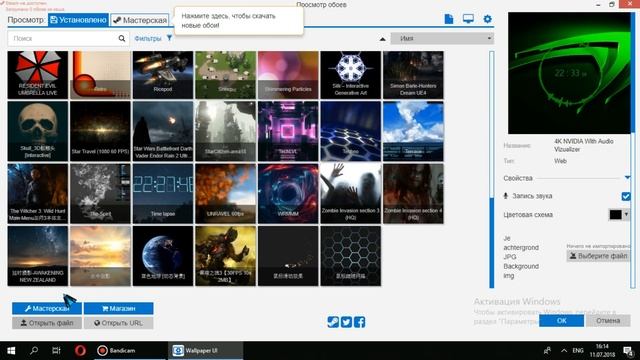Viewport: 640px width, 360px height.
Task: Click the Открыть файл button
Action: [x=47, y=323]
